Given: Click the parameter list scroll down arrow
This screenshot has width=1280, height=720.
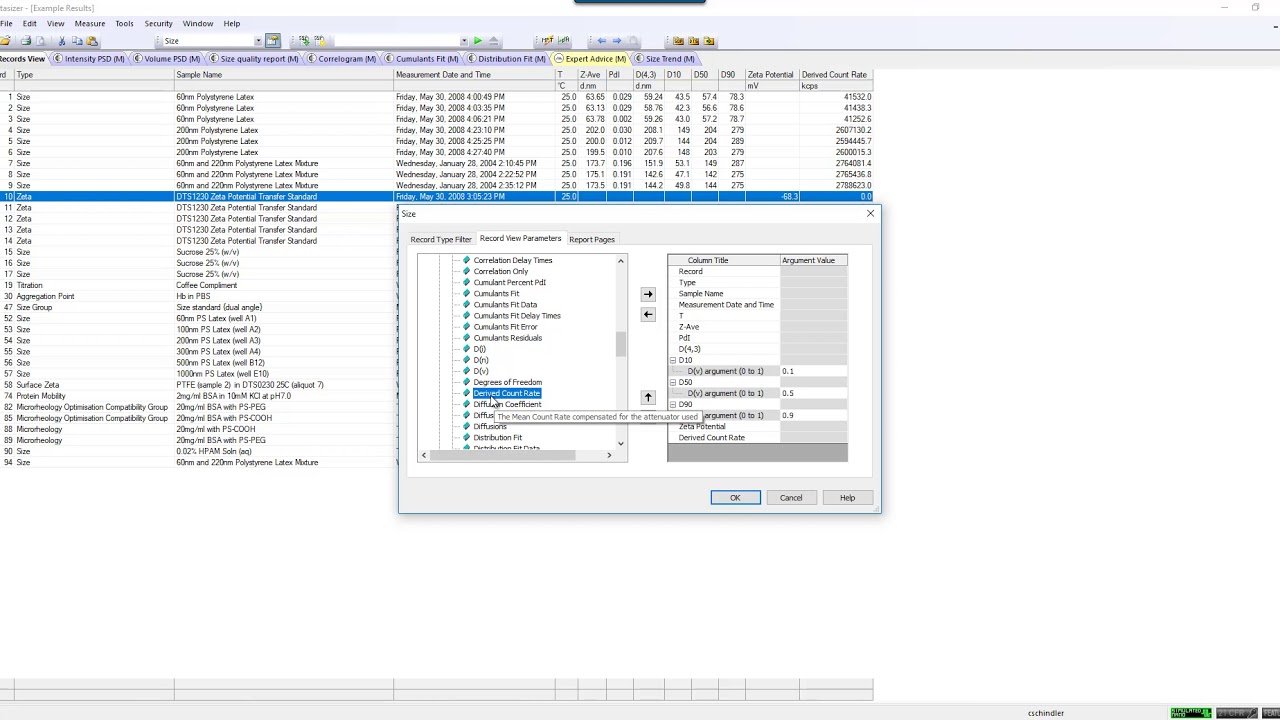Looking at the screenshot, I should pos(621,443).
